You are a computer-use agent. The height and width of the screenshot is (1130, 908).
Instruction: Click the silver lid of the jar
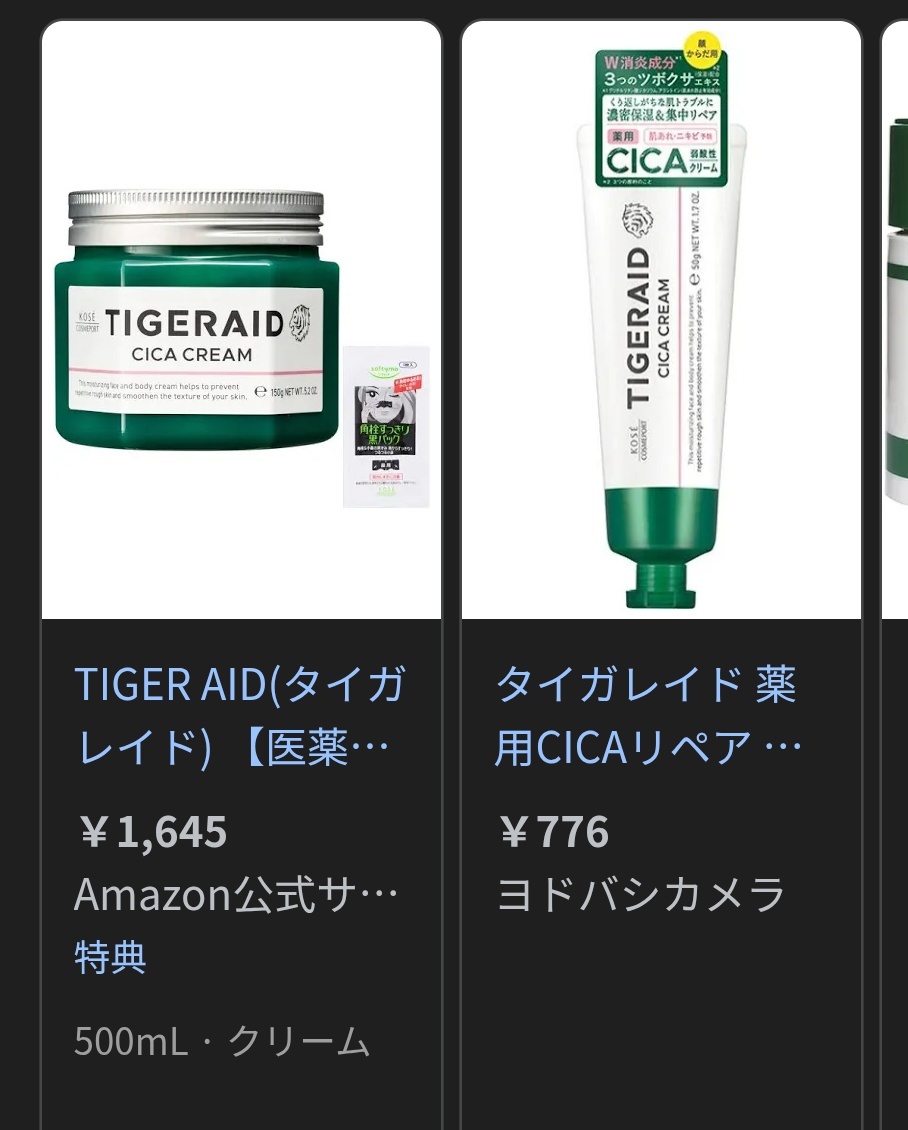pos(196,220)
